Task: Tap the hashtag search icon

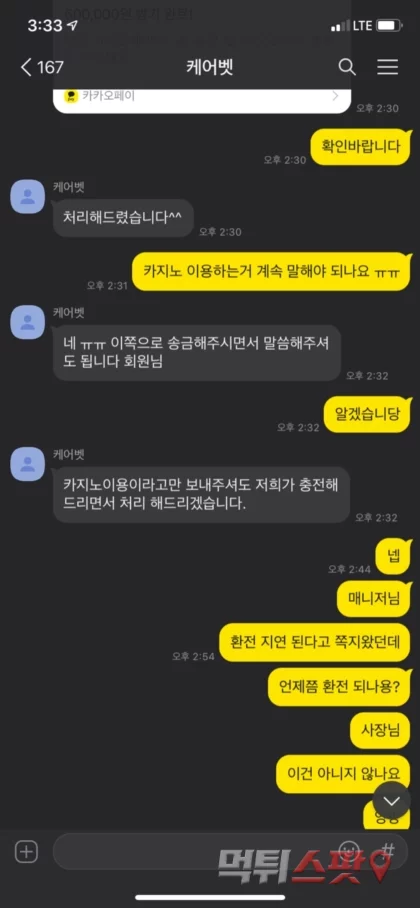Action: point(388,850)
